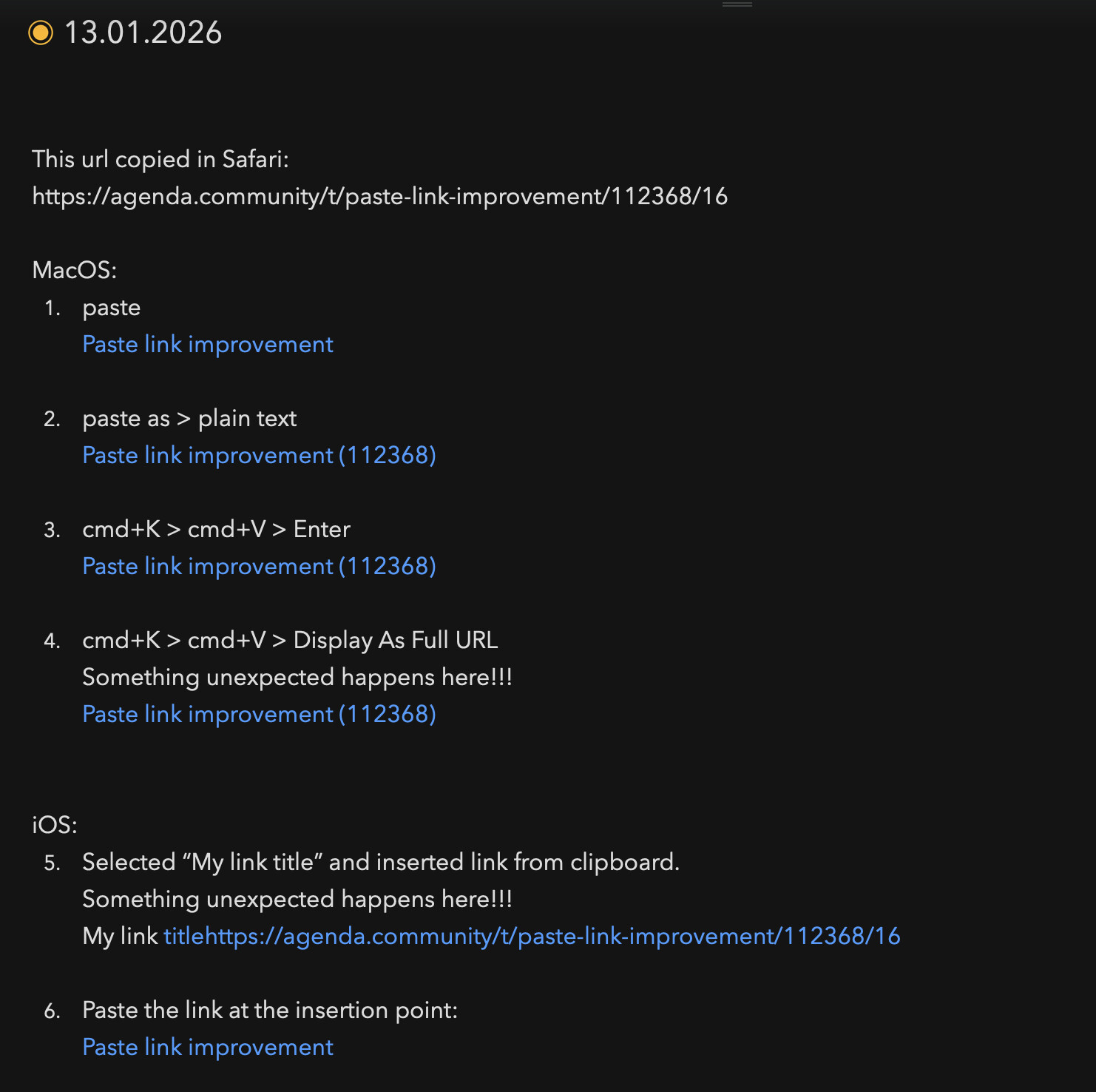Open the link under the Display As Full URL step
This screenshot has height=1092, width=1096.
pos(259,715)
